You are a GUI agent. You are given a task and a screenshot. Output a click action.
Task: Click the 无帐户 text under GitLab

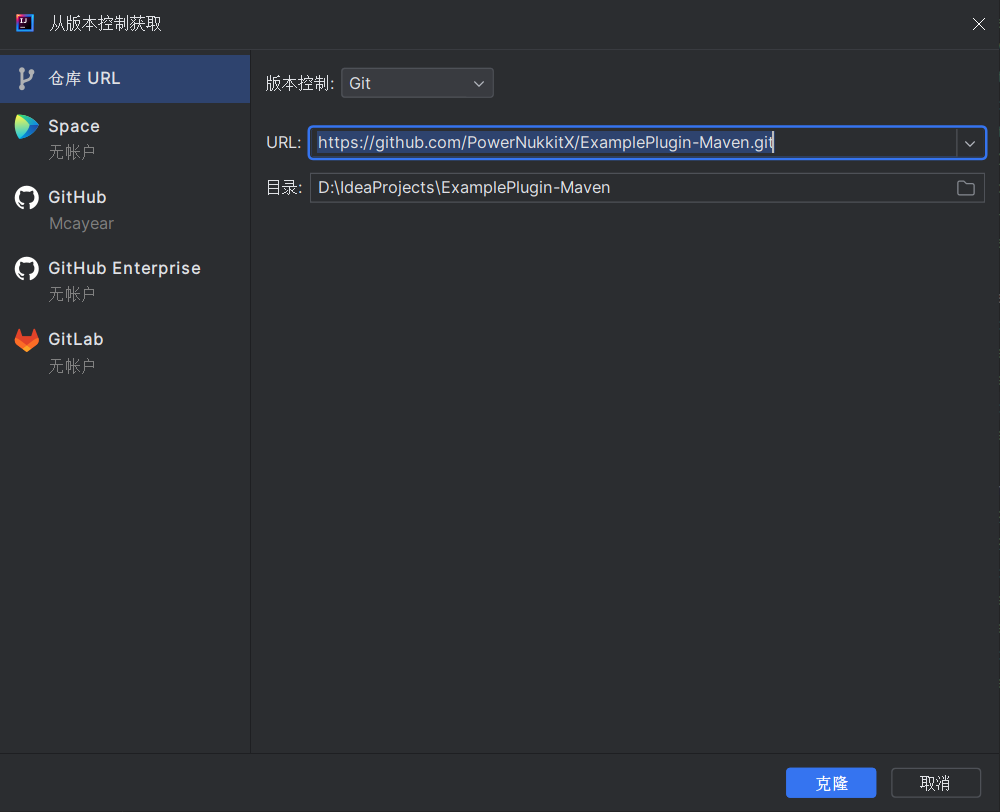(x=71, y=365)
